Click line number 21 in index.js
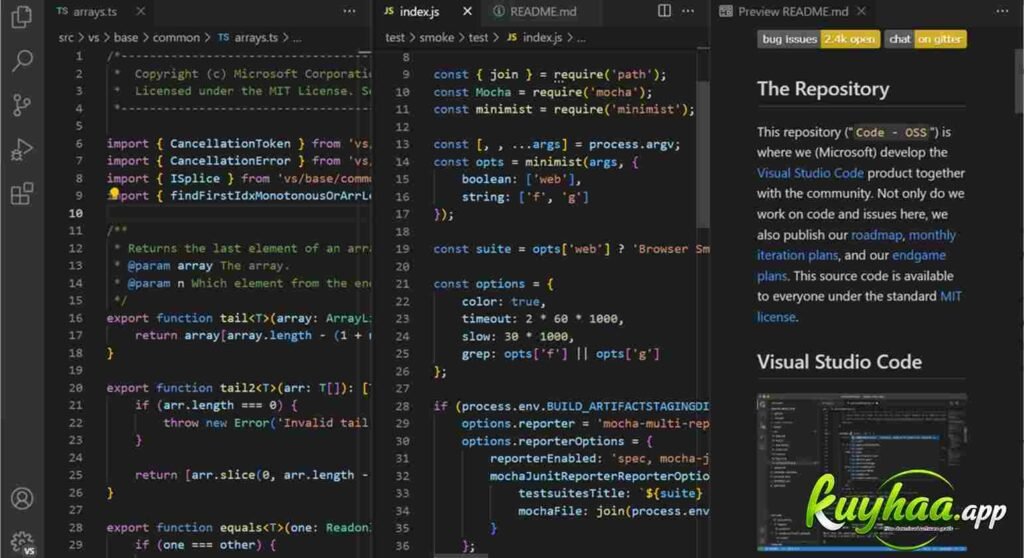 [x=402, y=284]
